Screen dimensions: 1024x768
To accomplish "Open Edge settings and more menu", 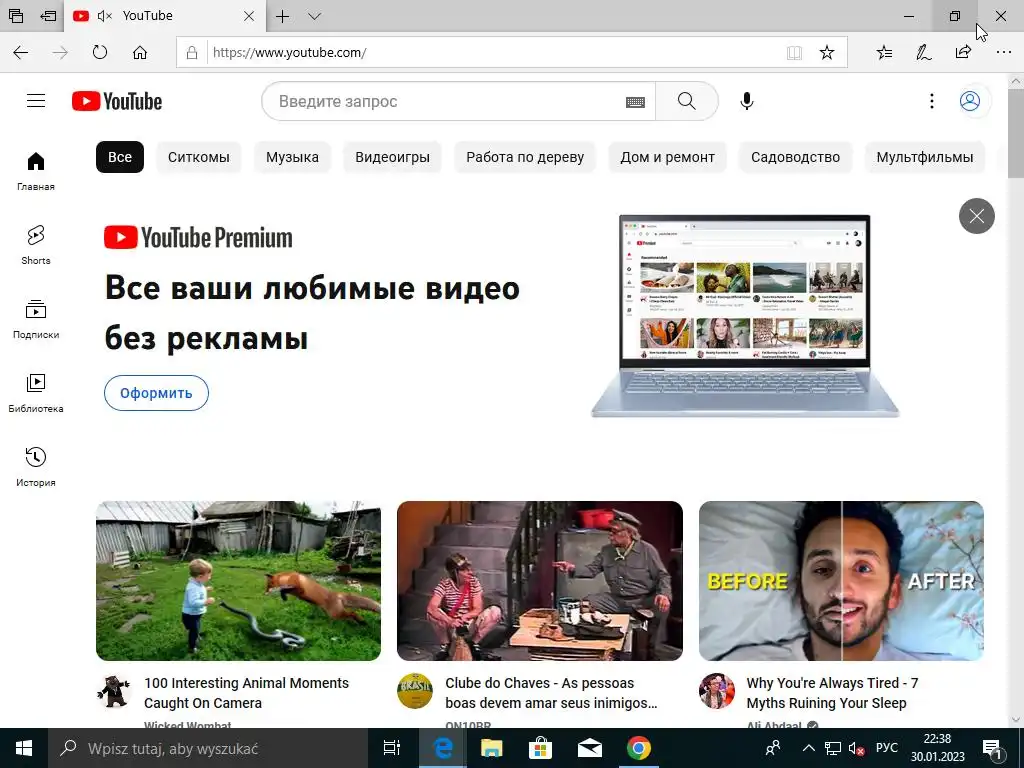I will pyautogui.click(x=1004, y=53).
